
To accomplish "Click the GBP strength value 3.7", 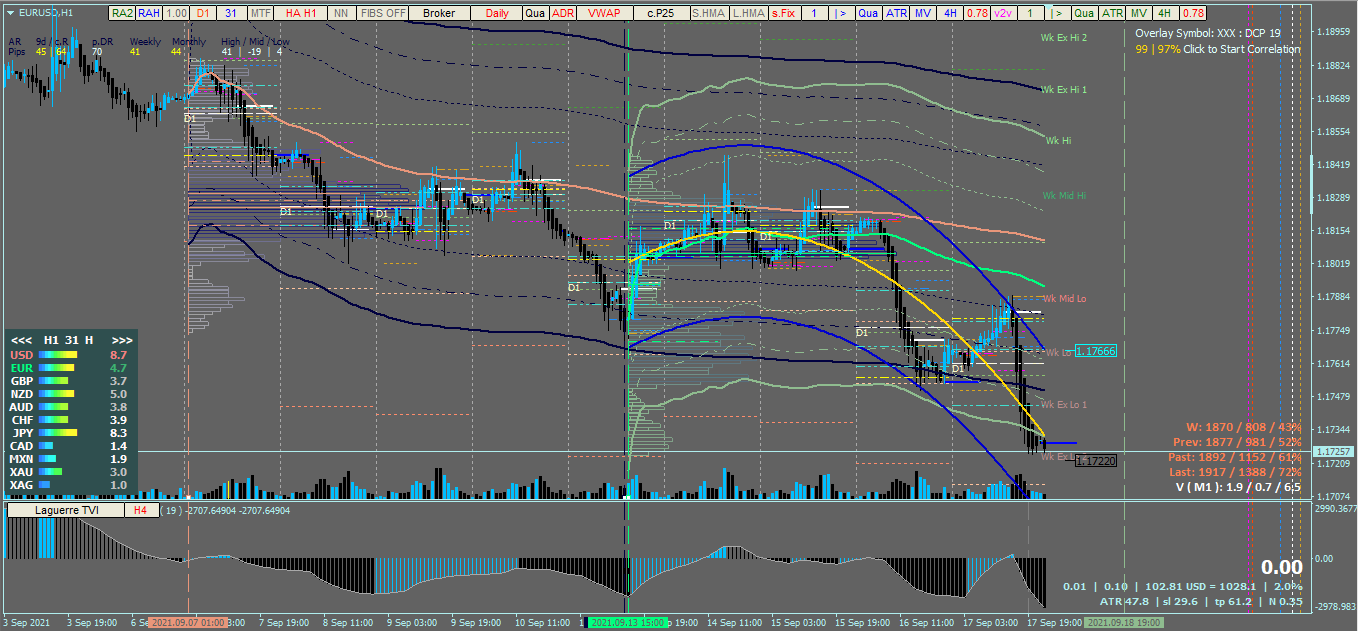I will point(118,381).
